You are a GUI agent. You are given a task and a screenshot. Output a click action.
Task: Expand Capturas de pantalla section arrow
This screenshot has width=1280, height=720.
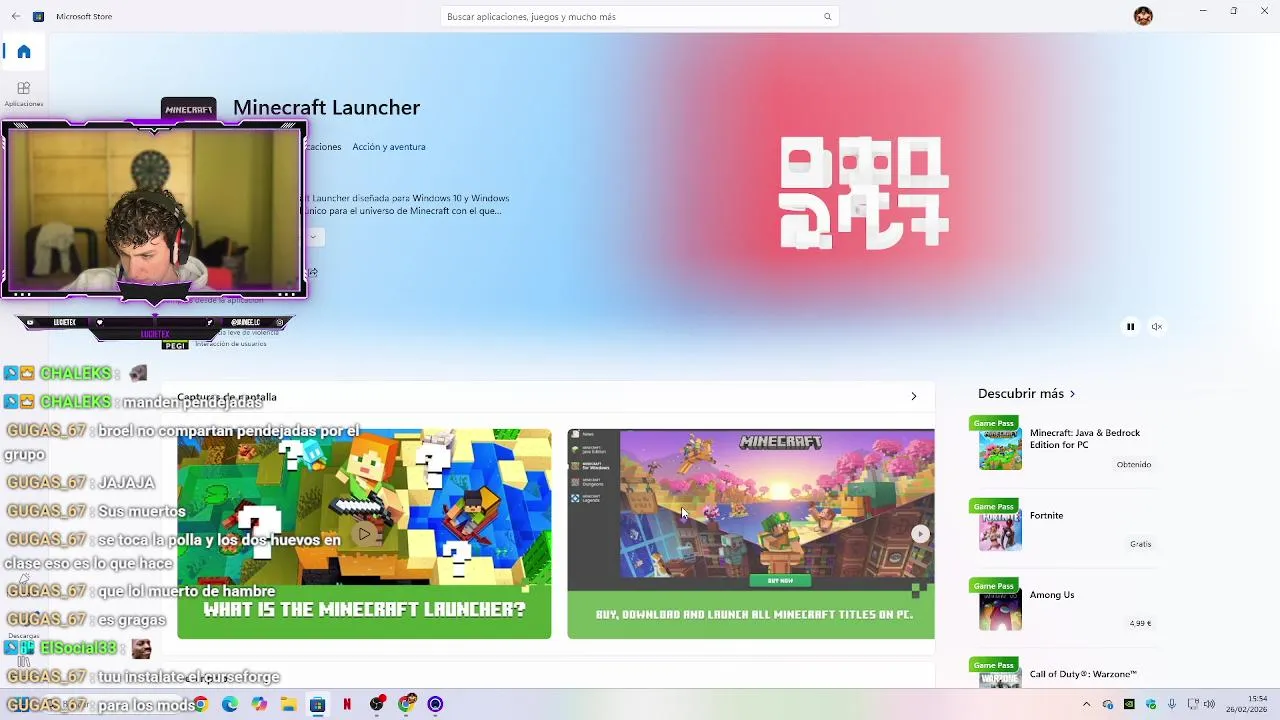pos(913,397)
